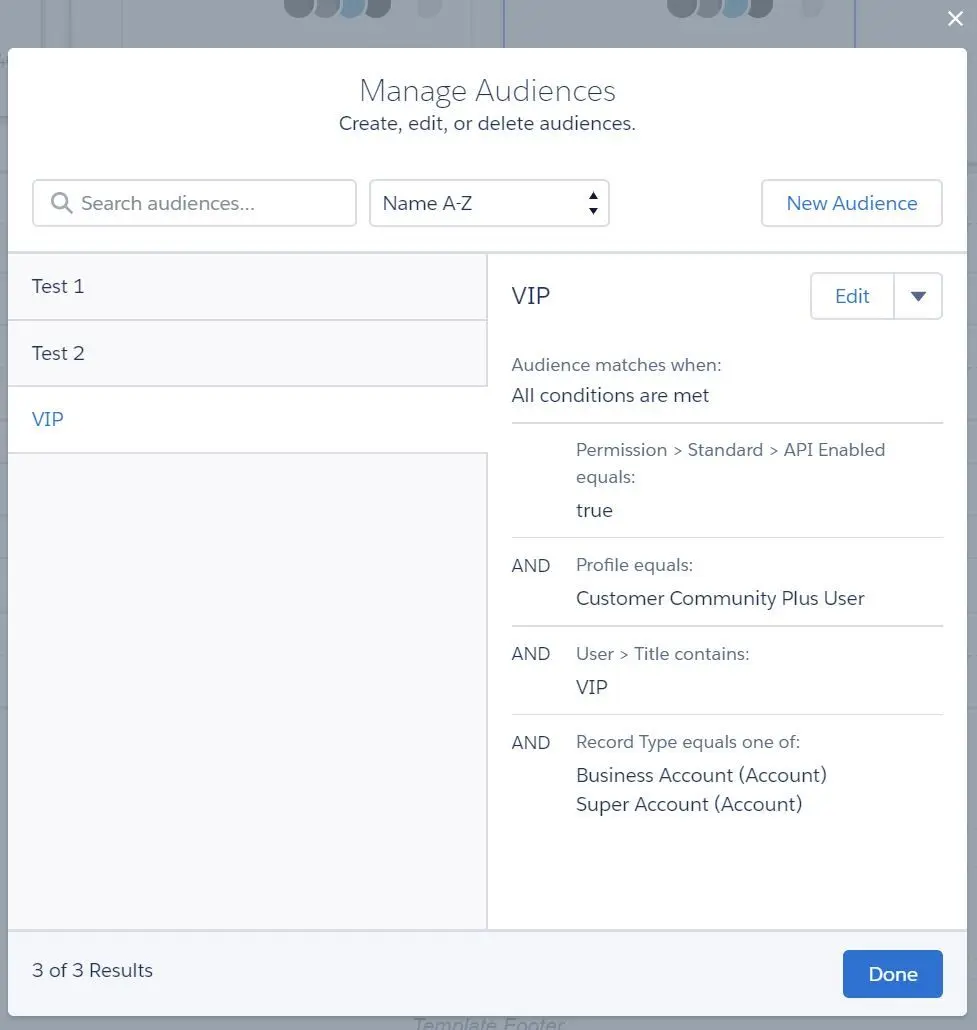Select the Test 2 audience
Screen dimensions: 977x1030
pyautogui.click(x=247, y=353)
